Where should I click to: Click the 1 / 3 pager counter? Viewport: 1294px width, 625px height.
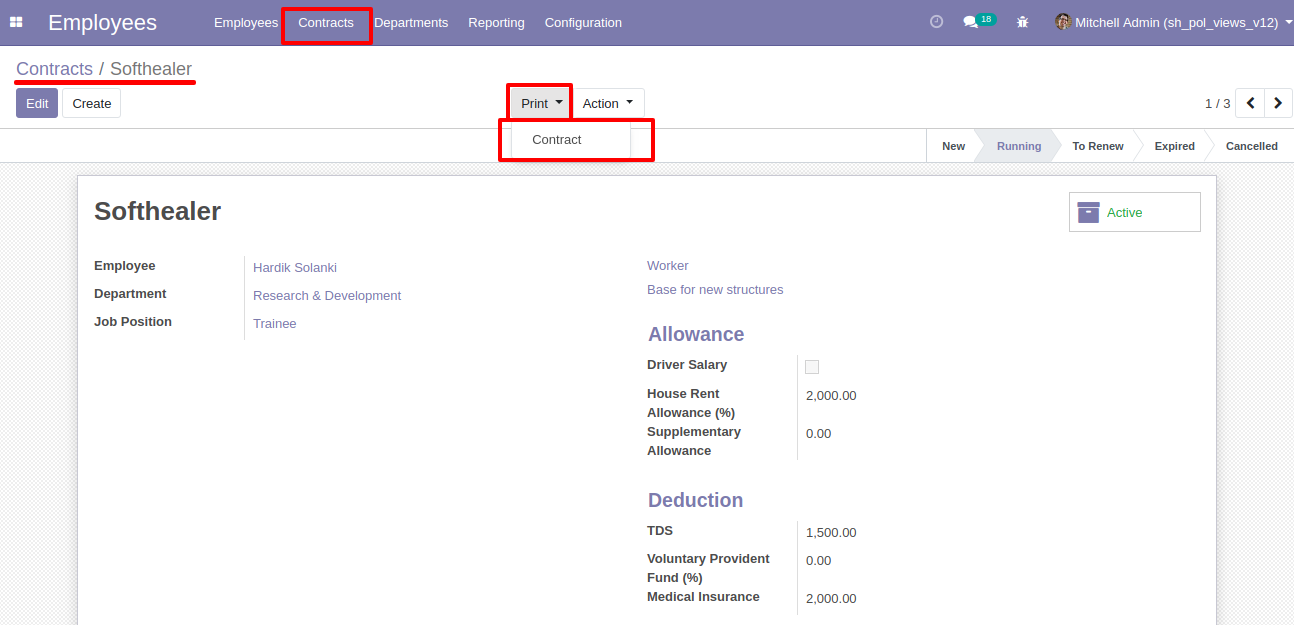pos(1217,103)
